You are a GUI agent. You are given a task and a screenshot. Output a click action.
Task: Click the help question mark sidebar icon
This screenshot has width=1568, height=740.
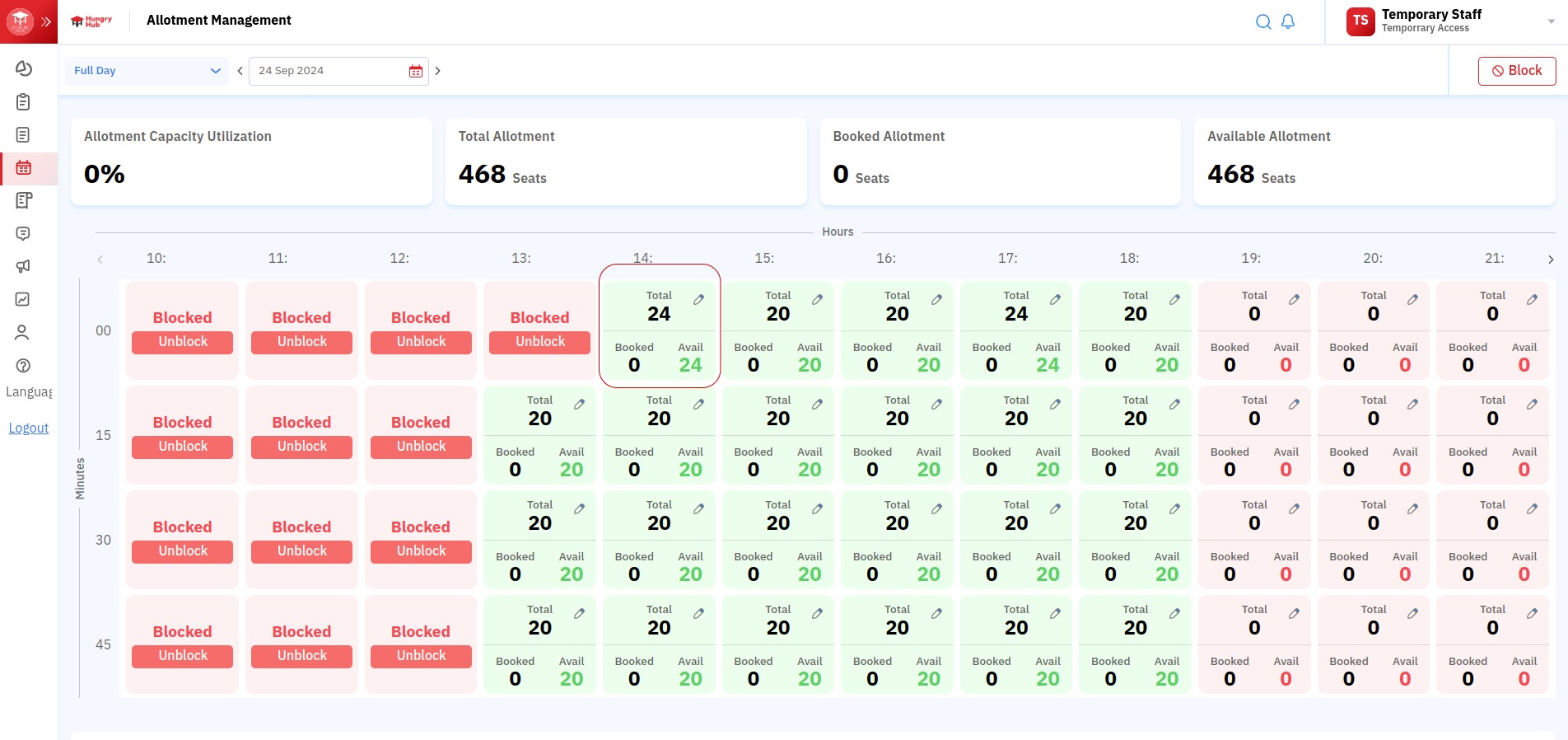(x=23, y=365)
